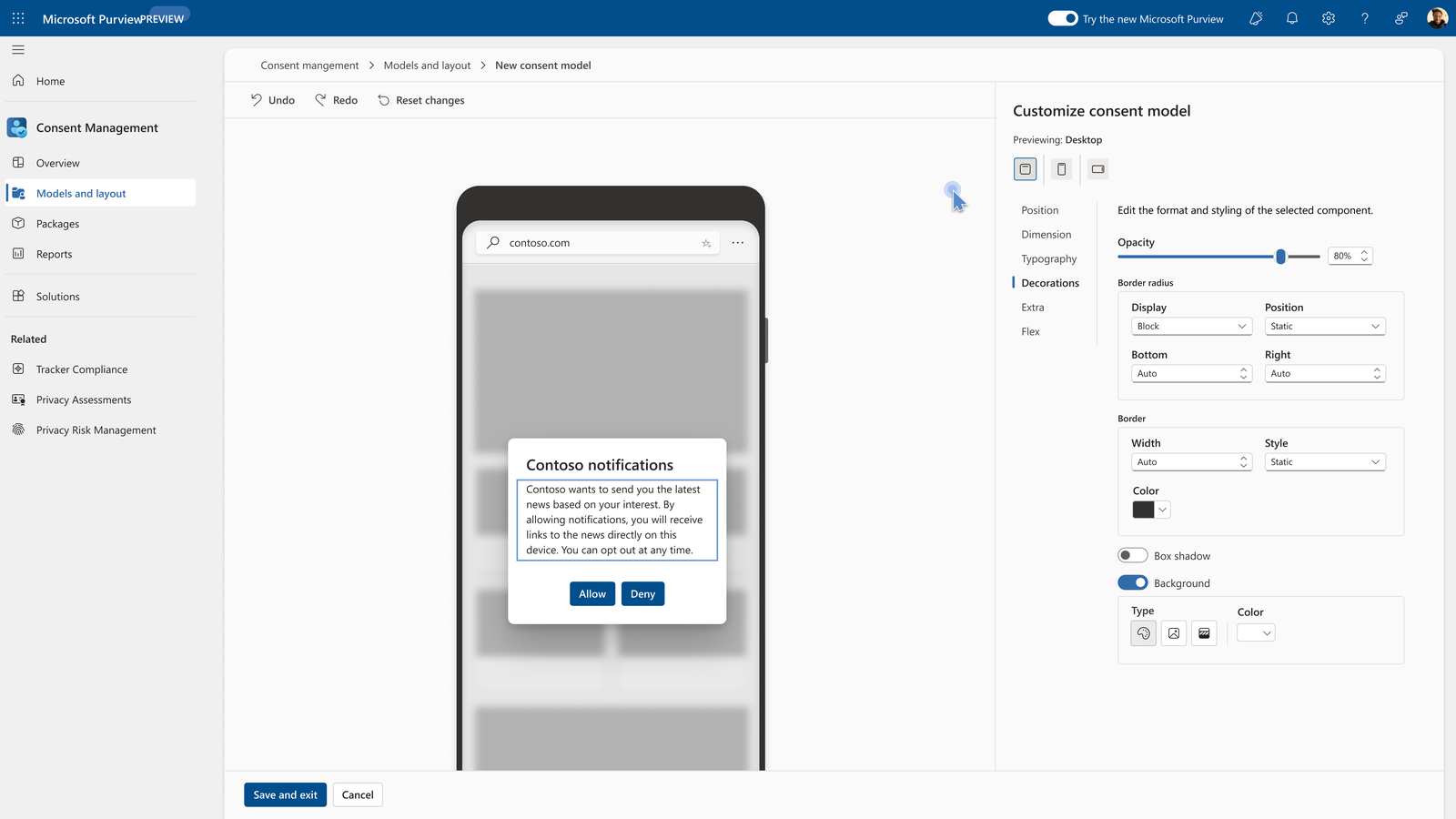Open the Dimension settings tab
The image size is (1456, 819).
[x=1046, y=235]
